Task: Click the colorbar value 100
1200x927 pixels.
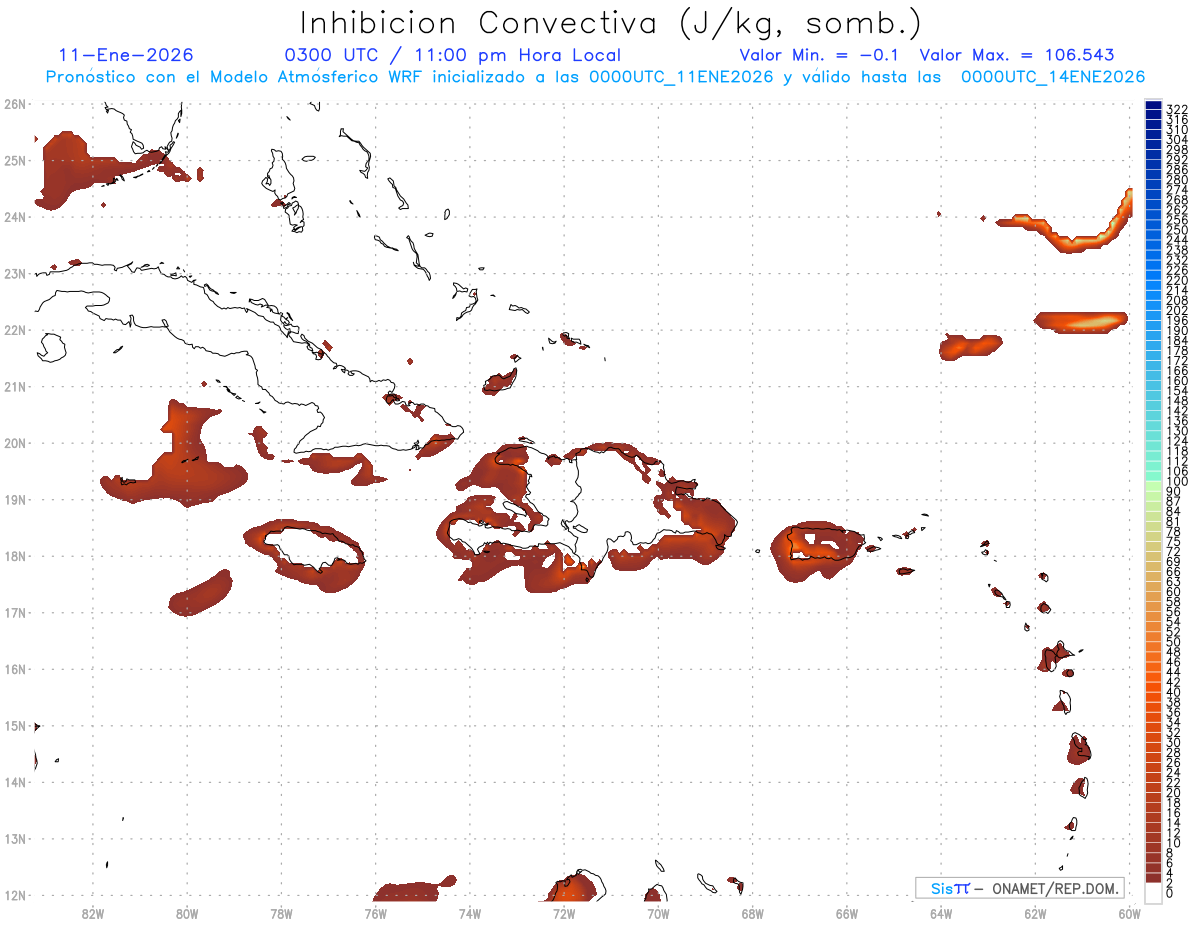Action: [x=1177, y=482]
